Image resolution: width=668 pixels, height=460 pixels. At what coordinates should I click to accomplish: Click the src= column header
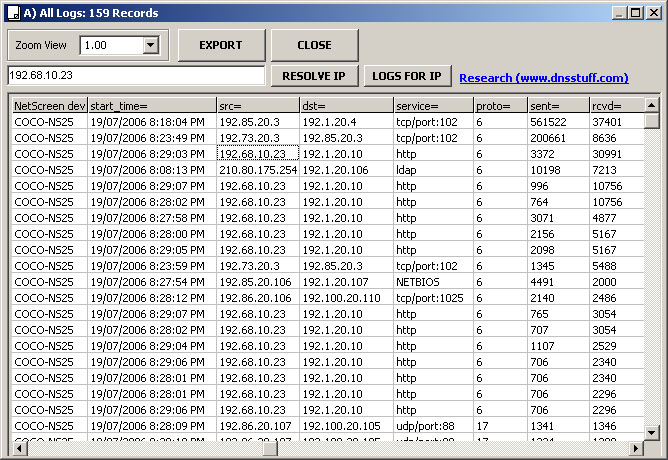258,106
